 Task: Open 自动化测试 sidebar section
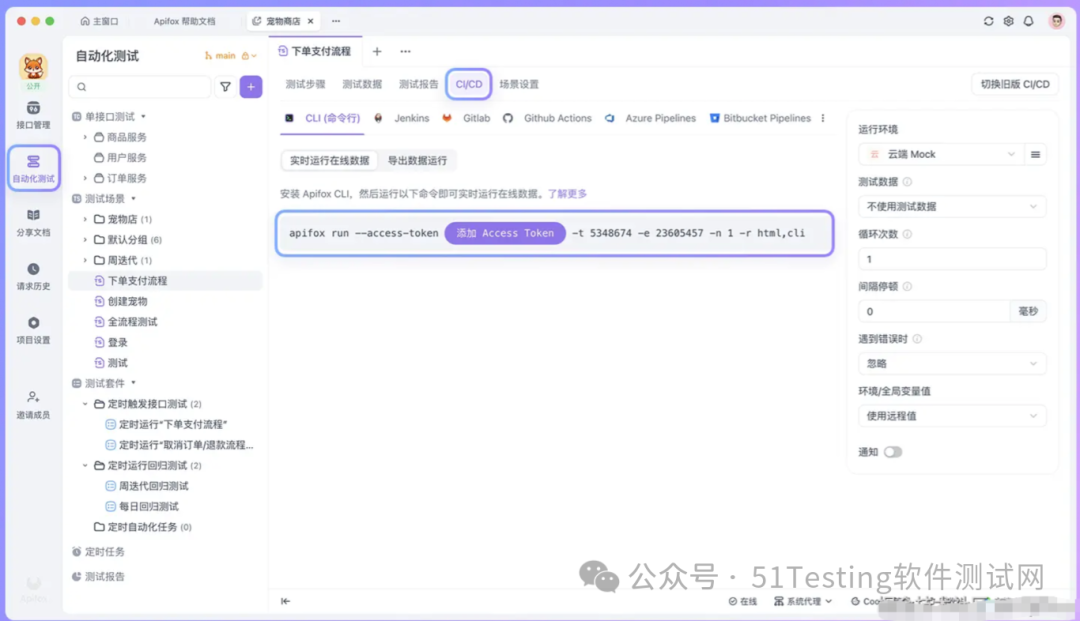click(33, 168)
